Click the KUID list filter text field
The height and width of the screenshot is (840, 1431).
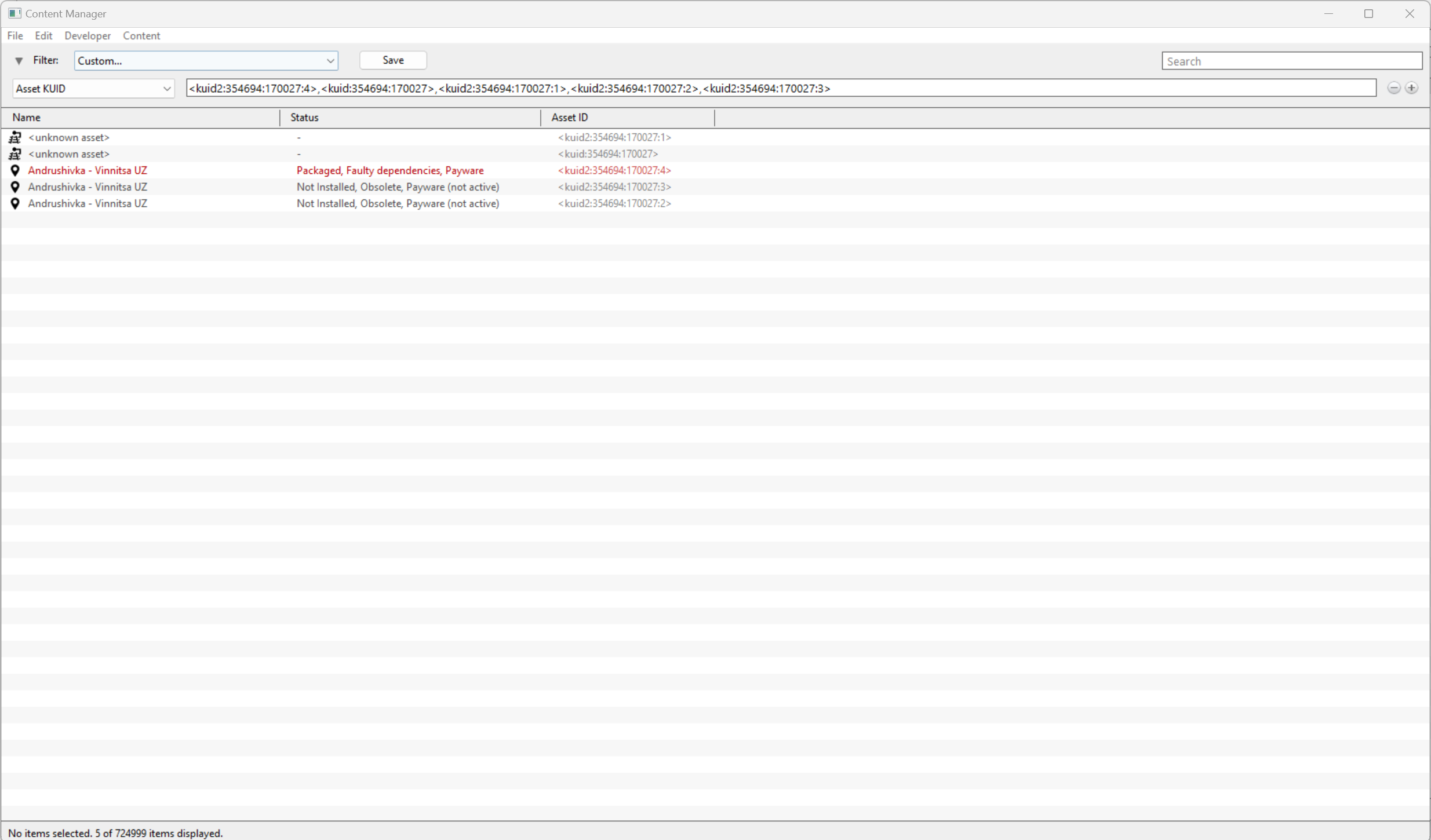coord(780,89)
